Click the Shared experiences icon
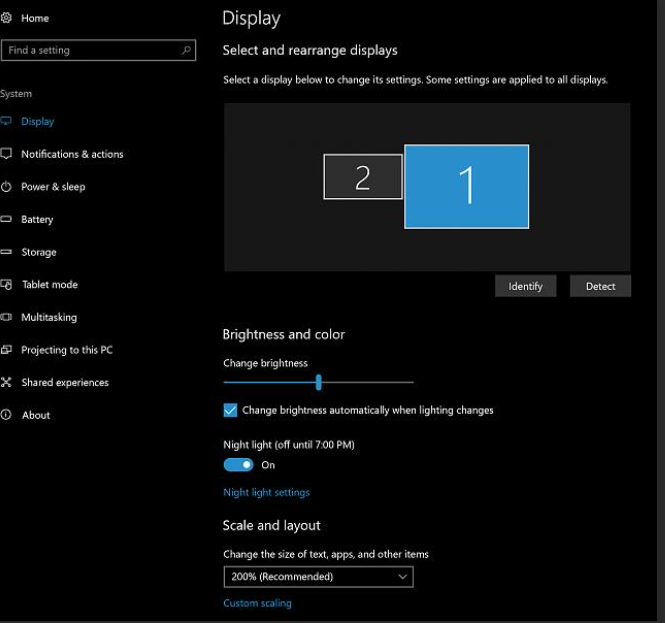 [x=6, y=382]
